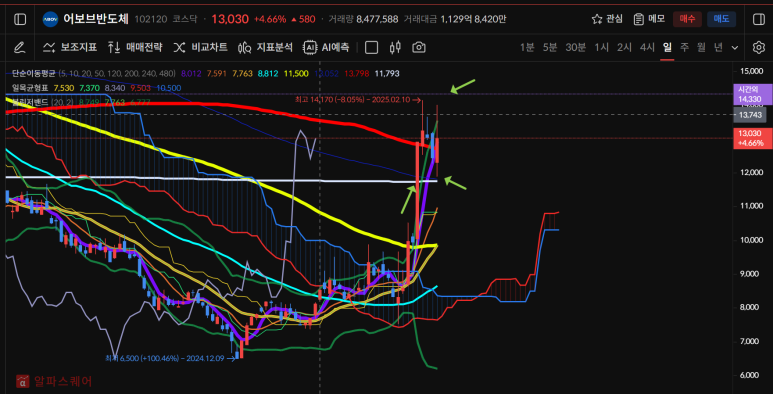Click the 10,500 Ichimoku value
Viewport: 773px width, 394px height.
tap(169, 88)
